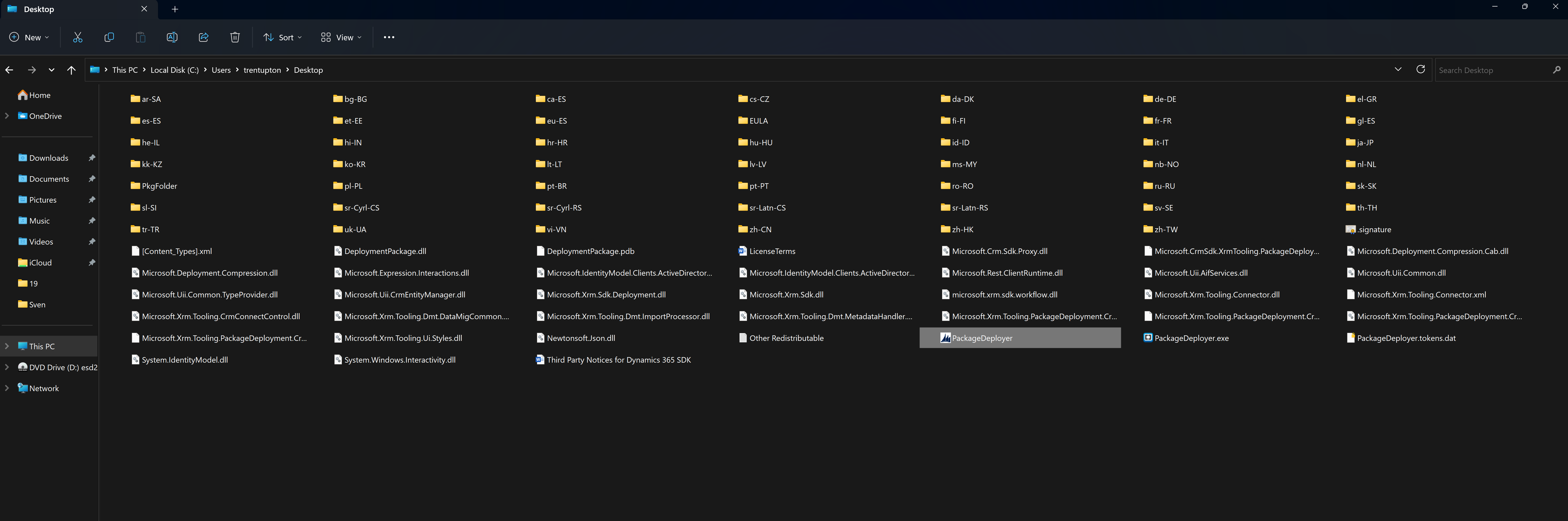Select the .signature file

coord(1368,229)
